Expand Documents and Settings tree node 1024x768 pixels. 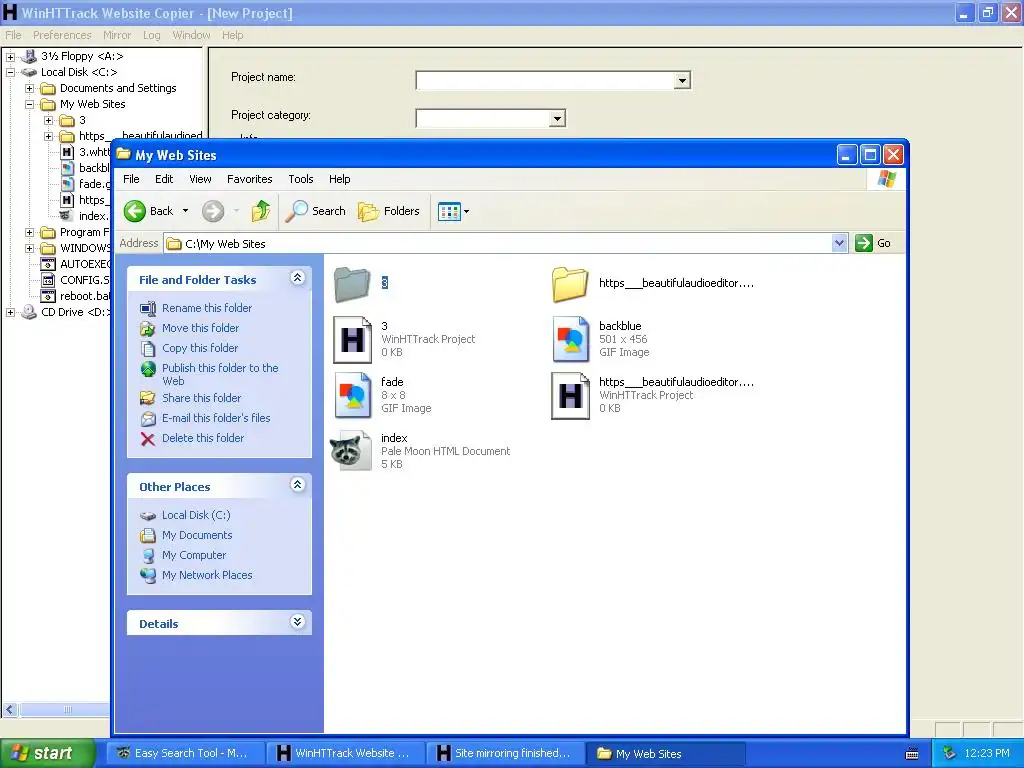click(29, 88)
